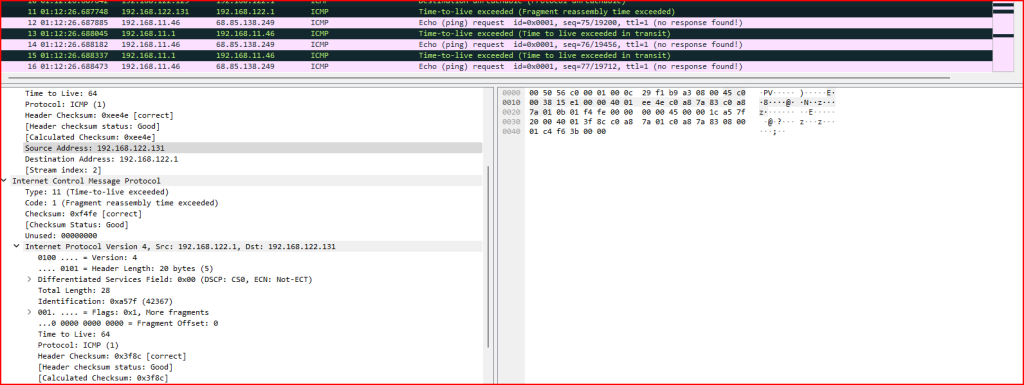The width and height of the screenshot is (1024, 385).
Task: Select packet 14 echo request seq=76/19456
Action: 495,44
